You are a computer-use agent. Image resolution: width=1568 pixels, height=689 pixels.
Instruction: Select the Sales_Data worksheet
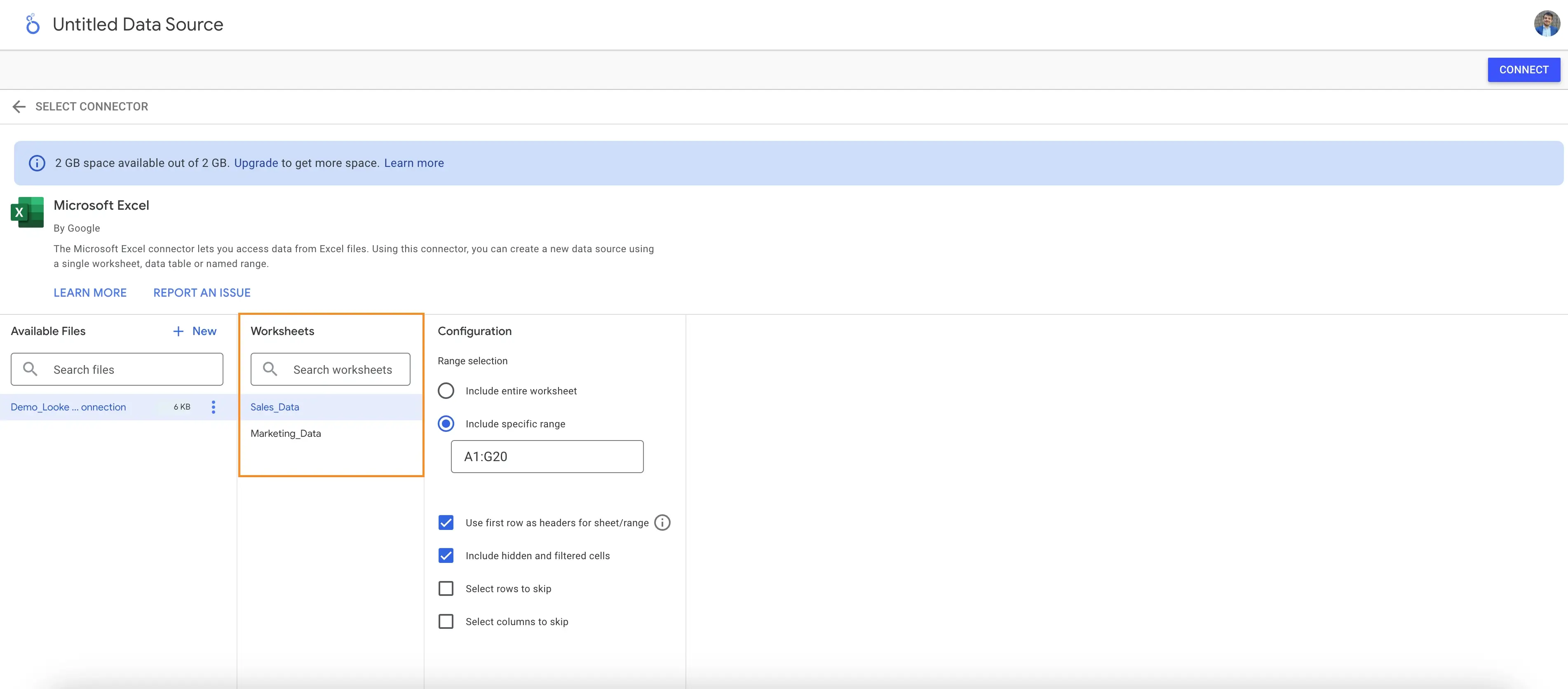(x=275, y=406)
